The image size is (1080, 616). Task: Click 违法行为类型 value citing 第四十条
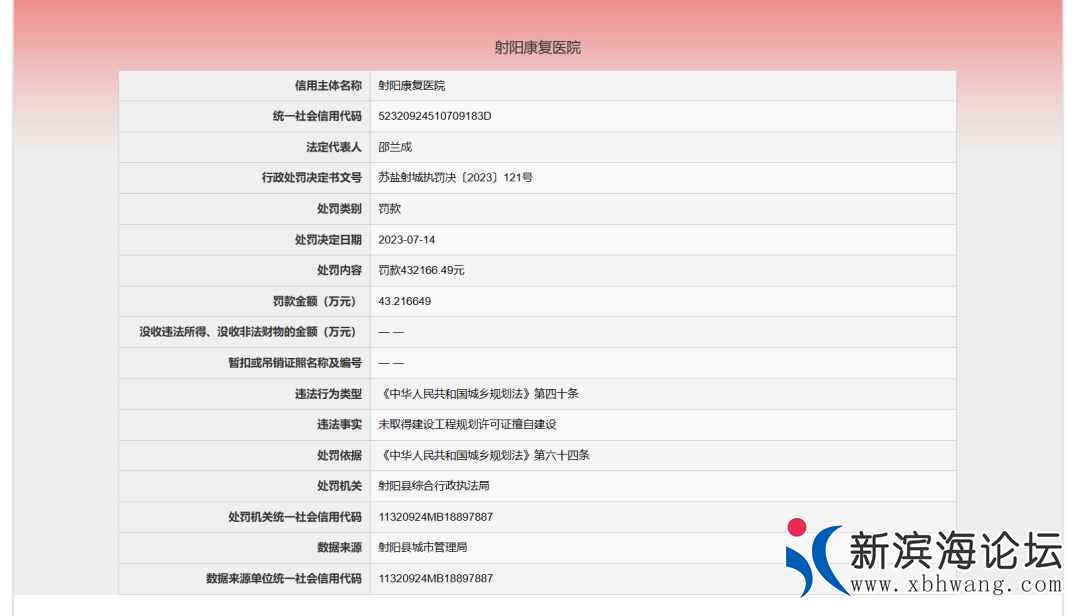click(x=478, y=394)
